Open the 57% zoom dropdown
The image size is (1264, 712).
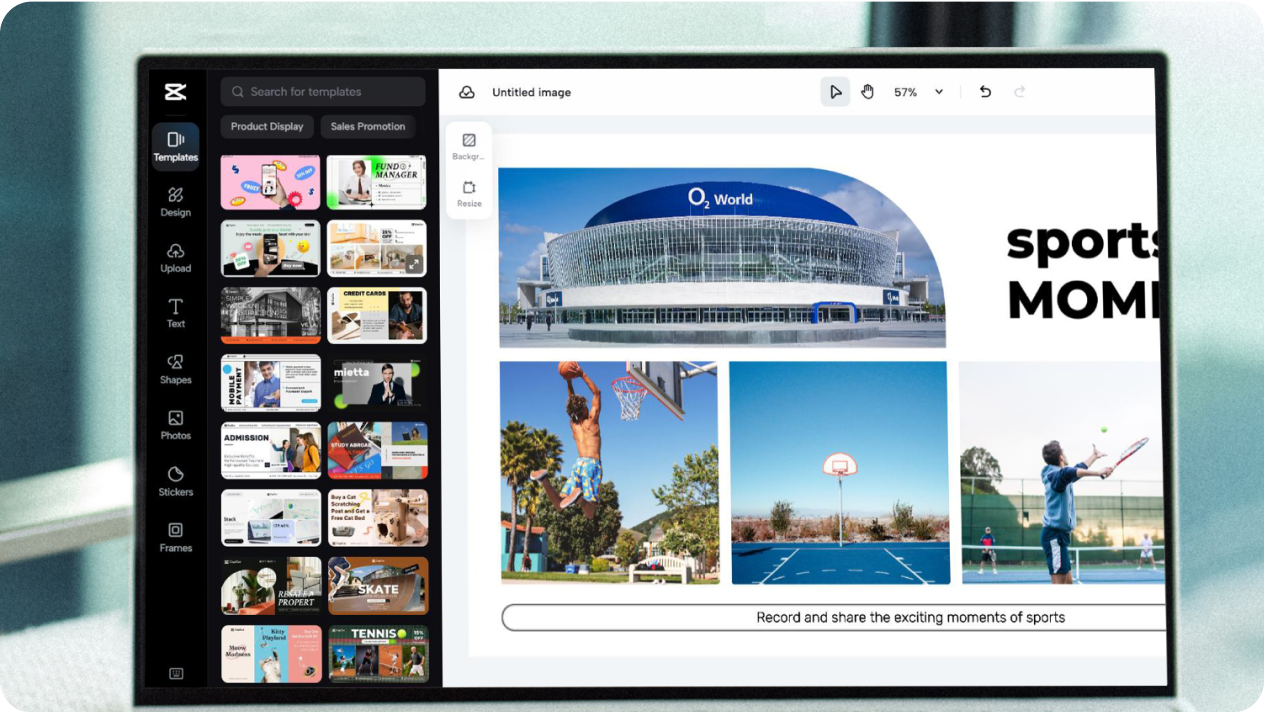coord(918,92)
